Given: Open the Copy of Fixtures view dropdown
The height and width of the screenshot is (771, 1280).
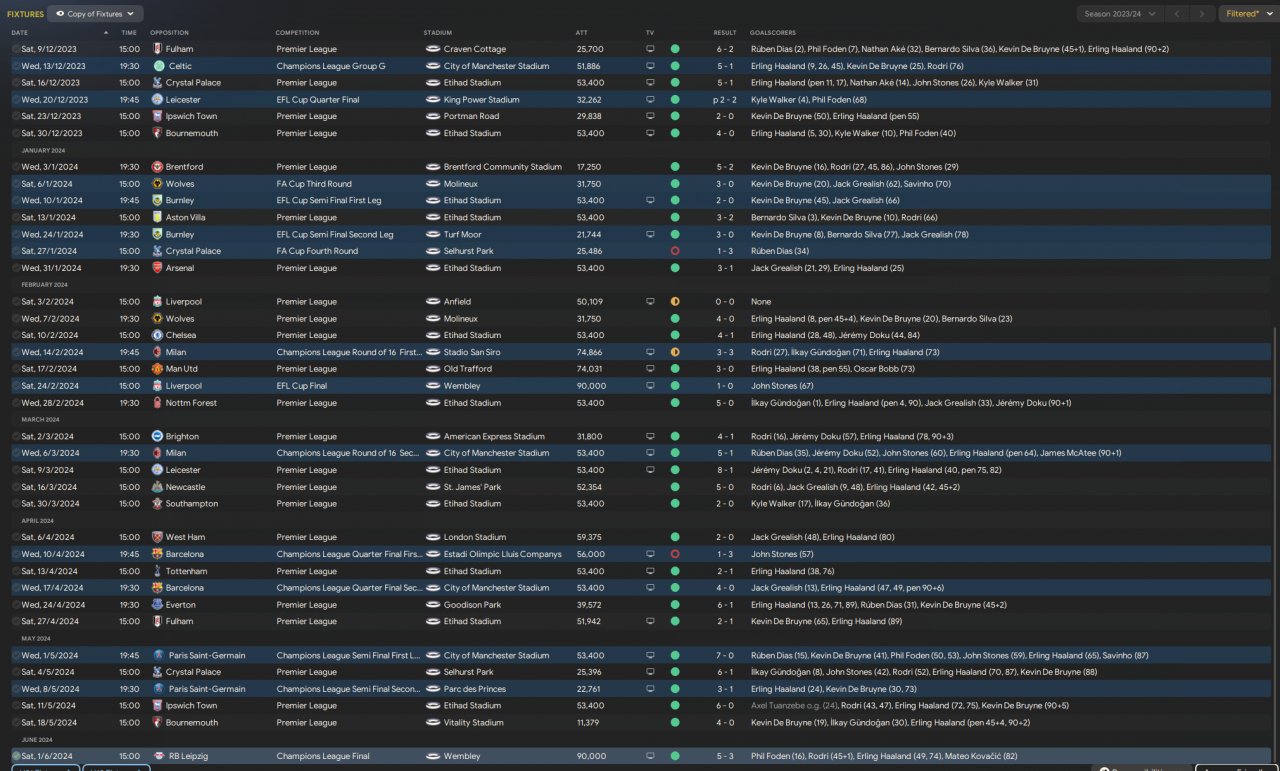Looking at the screenshot, I should (95, 14).
